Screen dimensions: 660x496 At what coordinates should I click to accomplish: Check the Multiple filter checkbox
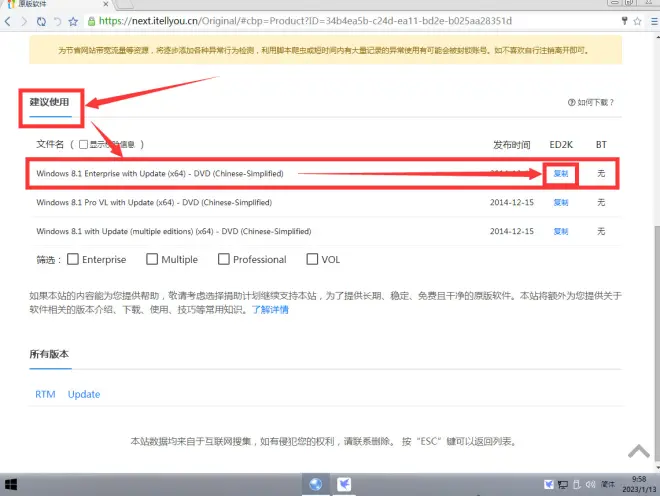coord(152,259)
